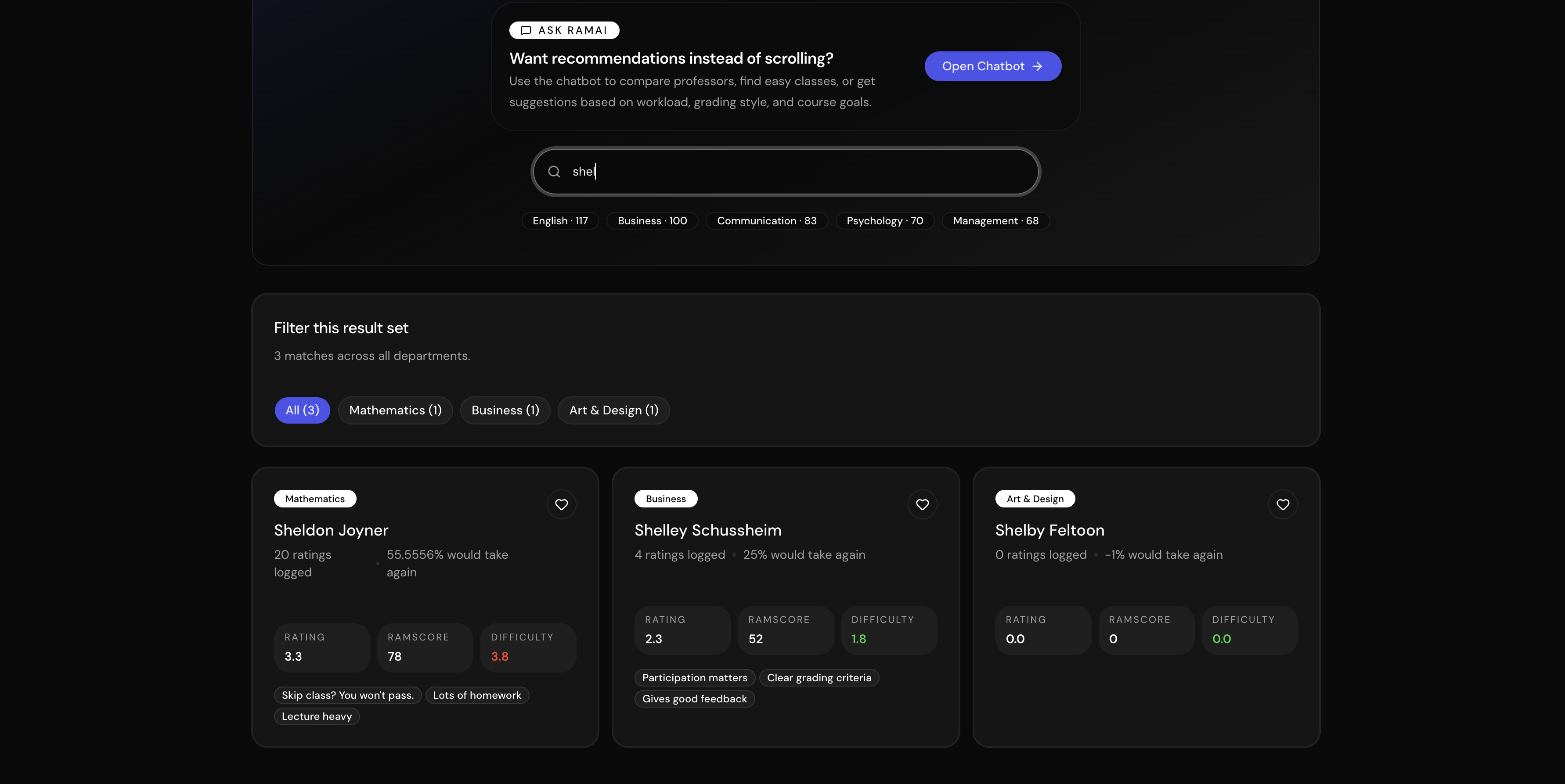Open Shelley Schussheim's professor profile

click(x=707, y=530)
